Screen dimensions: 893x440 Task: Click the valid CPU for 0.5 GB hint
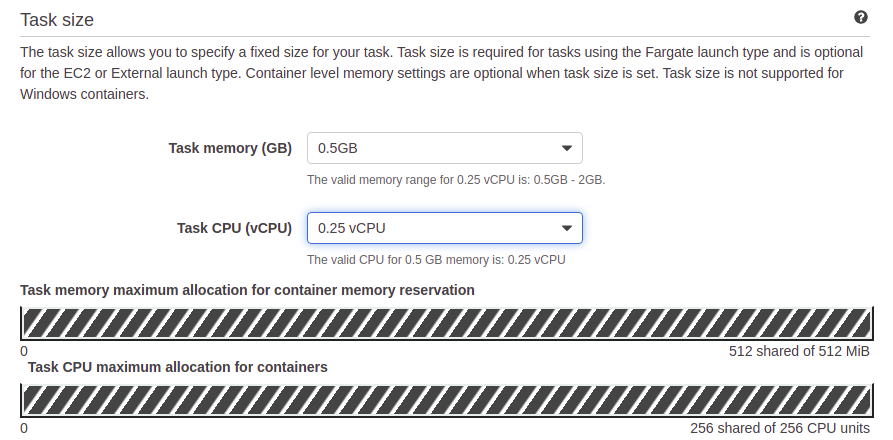(436, 260)
